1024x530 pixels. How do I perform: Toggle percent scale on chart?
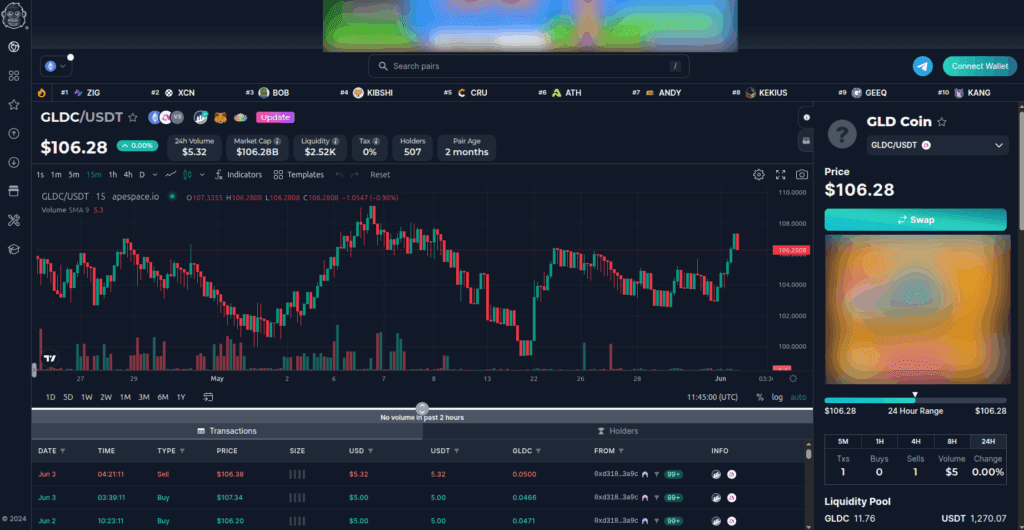(760, 397)
